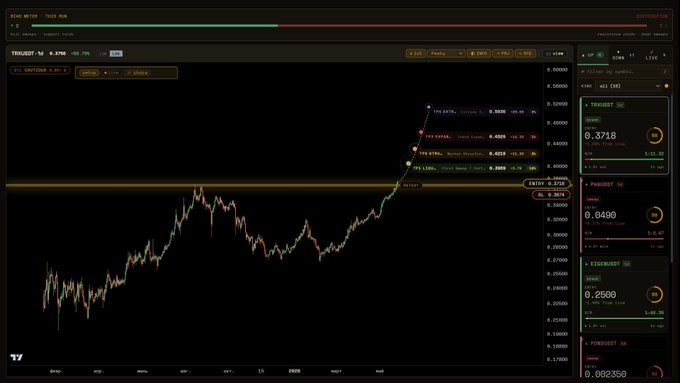Click the ENTRY 0.3718 price label
This screenshot has width=680, height=383.
[546, 183]
